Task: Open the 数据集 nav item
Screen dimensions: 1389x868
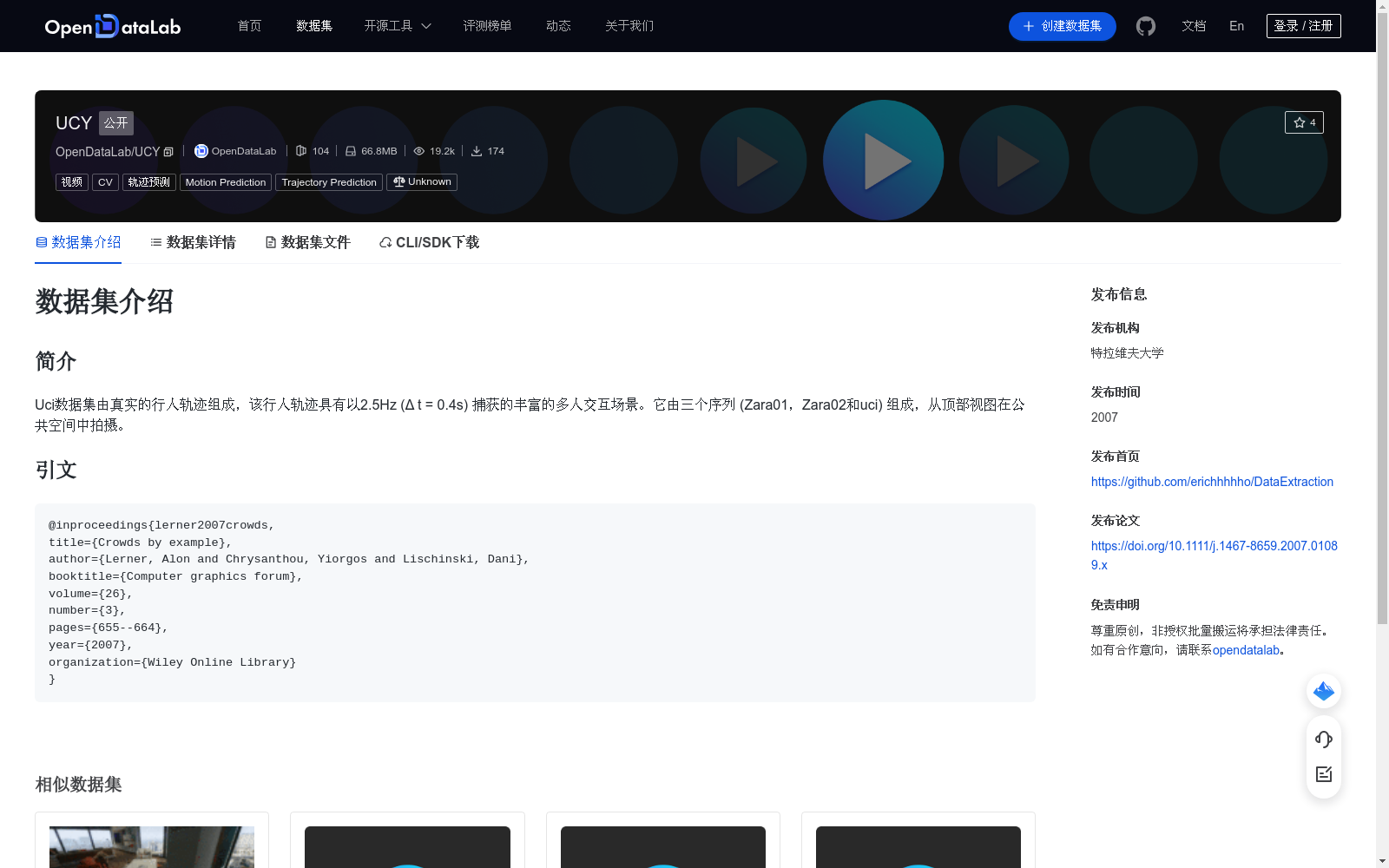Action: click(314, 26)
